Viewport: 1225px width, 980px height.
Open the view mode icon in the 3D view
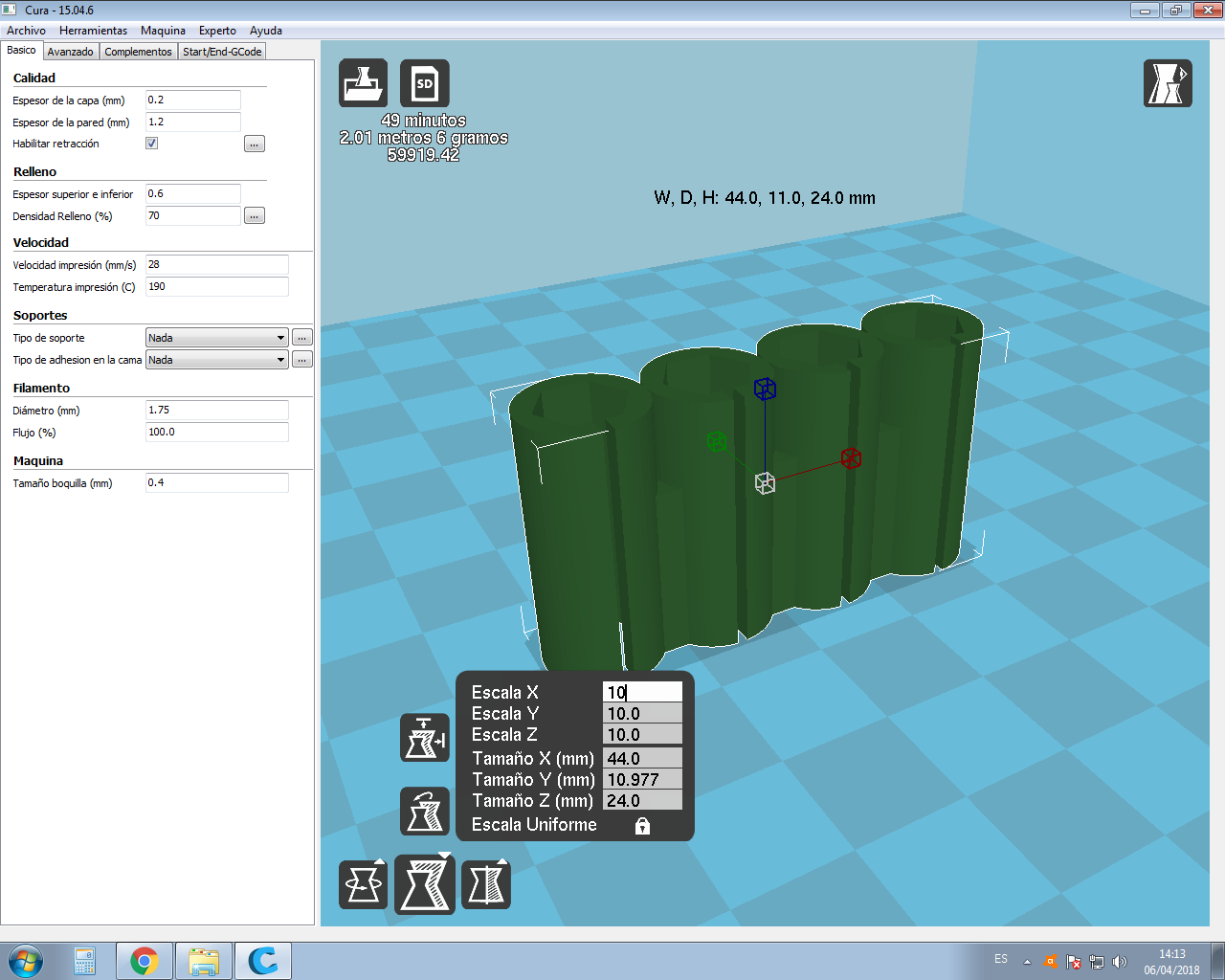(x=1168, y=82)
